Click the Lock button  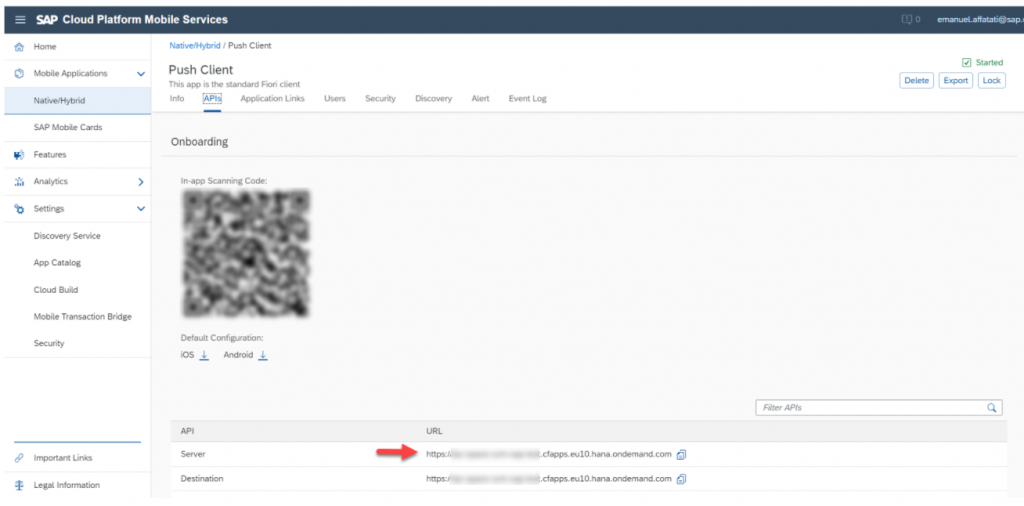[x=991, y=81]
